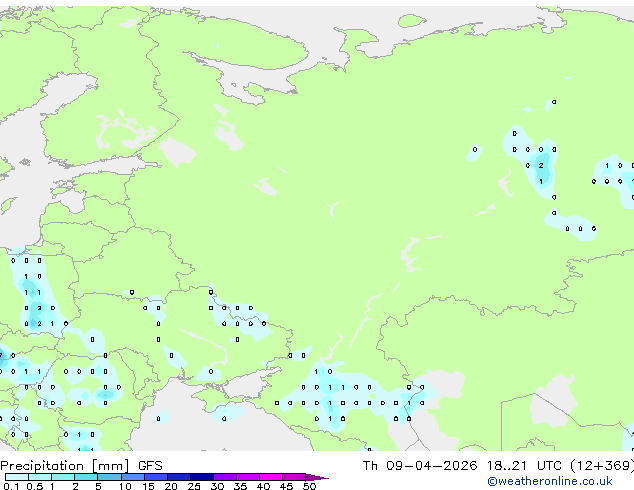Image resolution: width=634 pixels, height=490 pixels.
Task: Click the 10–15 mm legend color box
Action: pos(133,477)
